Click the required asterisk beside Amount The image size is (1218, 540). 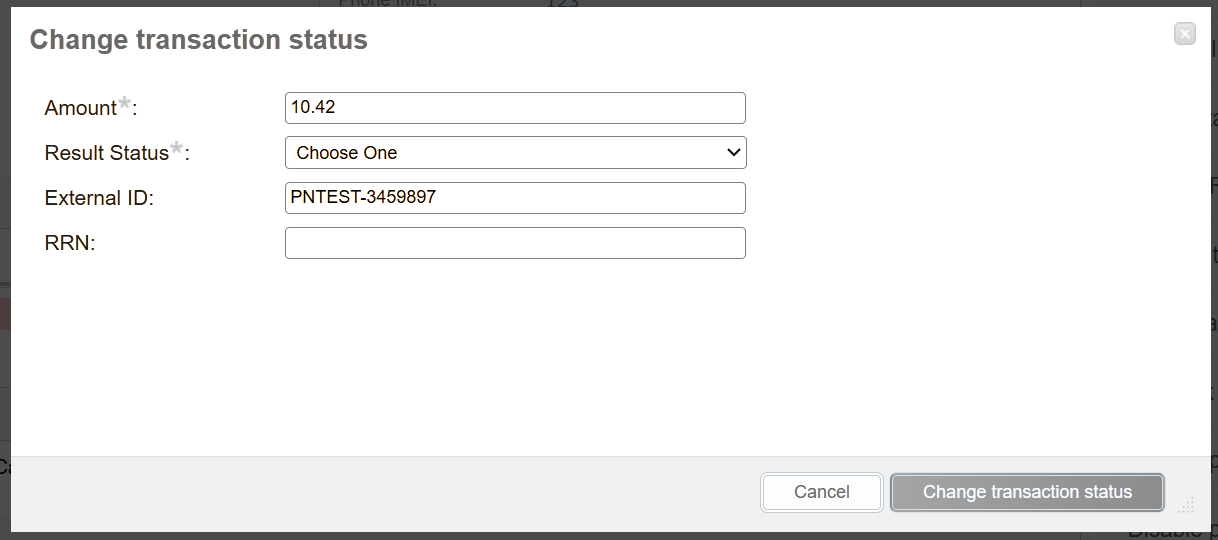pos(125,104)
